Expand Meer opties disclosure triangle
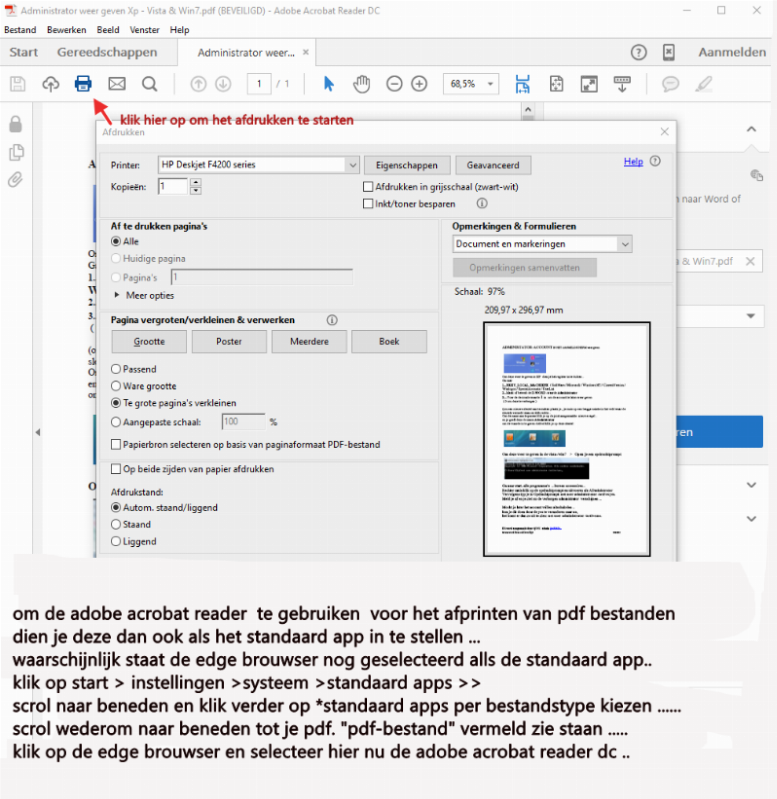 coord(117,295)
